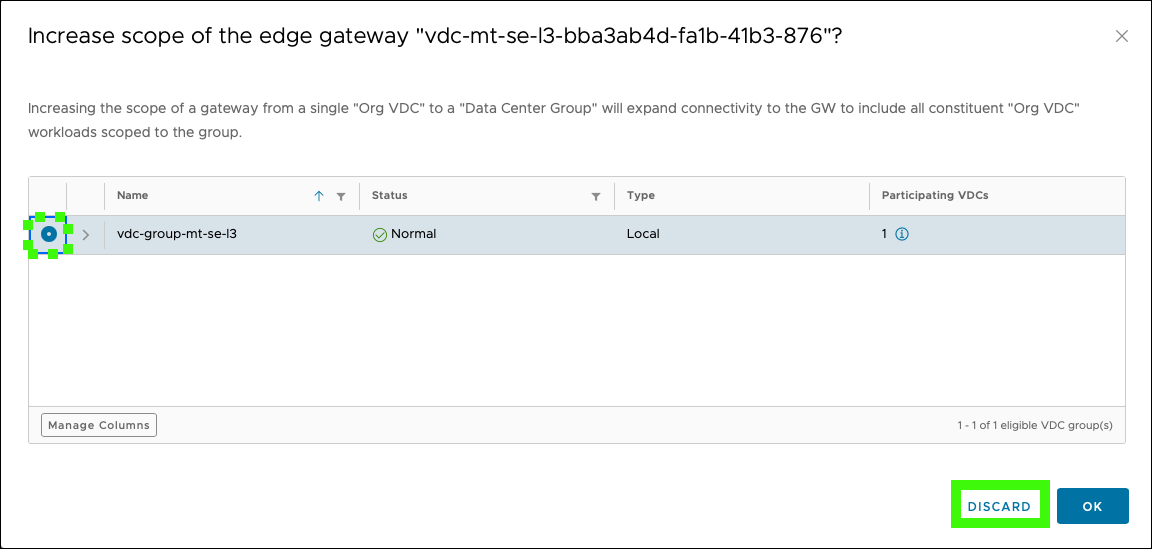Click the vdc-group-mt-se-l3 name cell

177,234
